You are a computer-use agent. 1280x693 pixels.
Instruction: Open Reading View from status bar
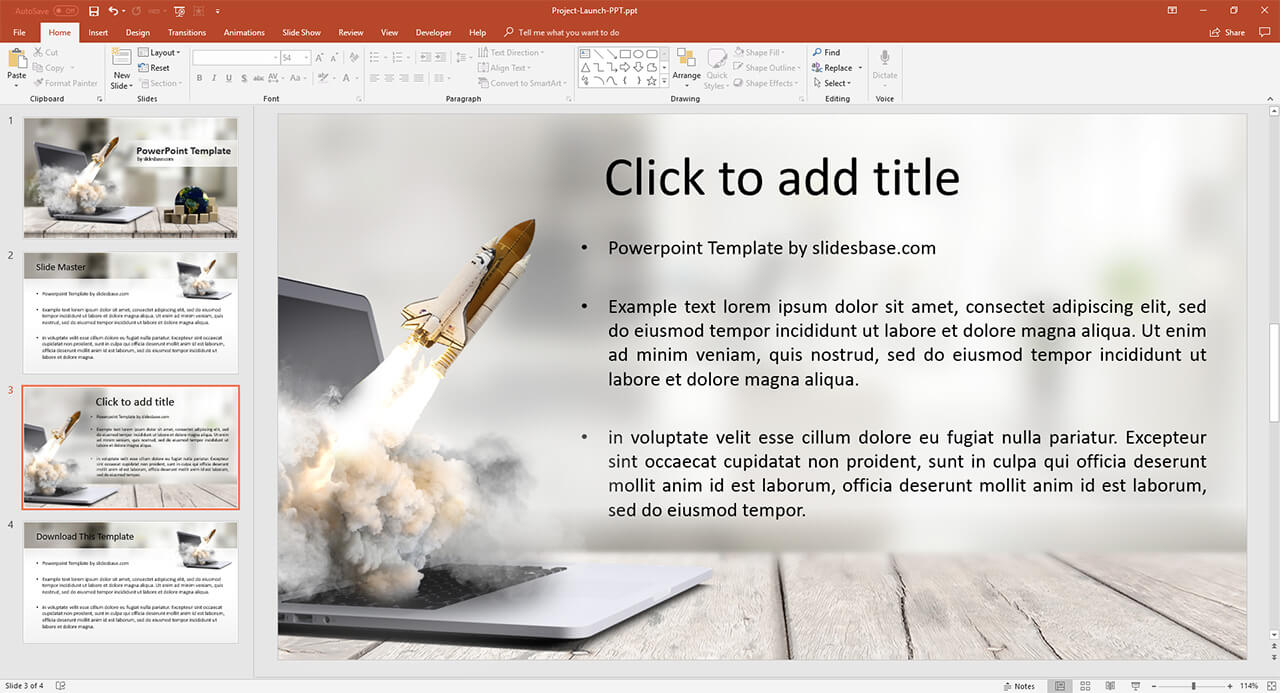coord(1110,686)
